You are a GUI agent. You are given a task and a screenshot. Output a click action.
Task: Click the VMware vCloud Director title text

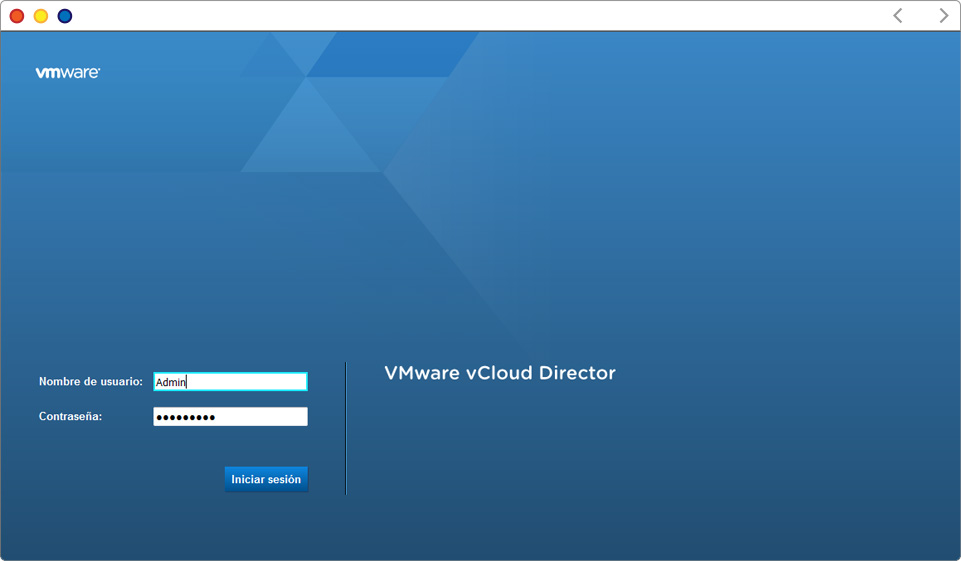pyautogui.click(x=499, y=373)
